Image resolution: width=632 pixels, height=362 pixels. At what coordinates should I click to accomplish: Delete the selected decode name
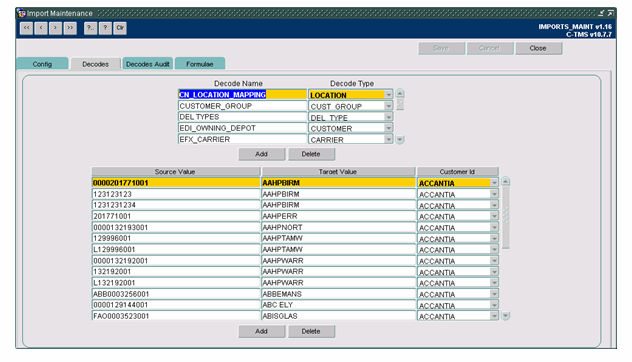point(311,154)
